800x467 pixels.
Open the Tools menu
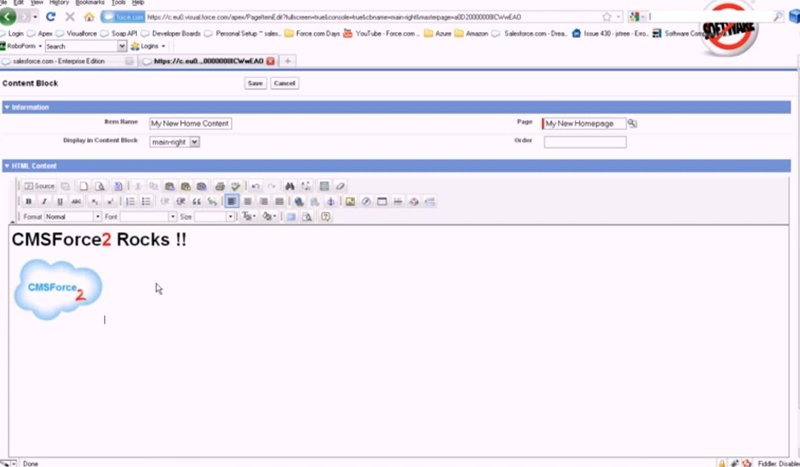[x=118, y=3]
